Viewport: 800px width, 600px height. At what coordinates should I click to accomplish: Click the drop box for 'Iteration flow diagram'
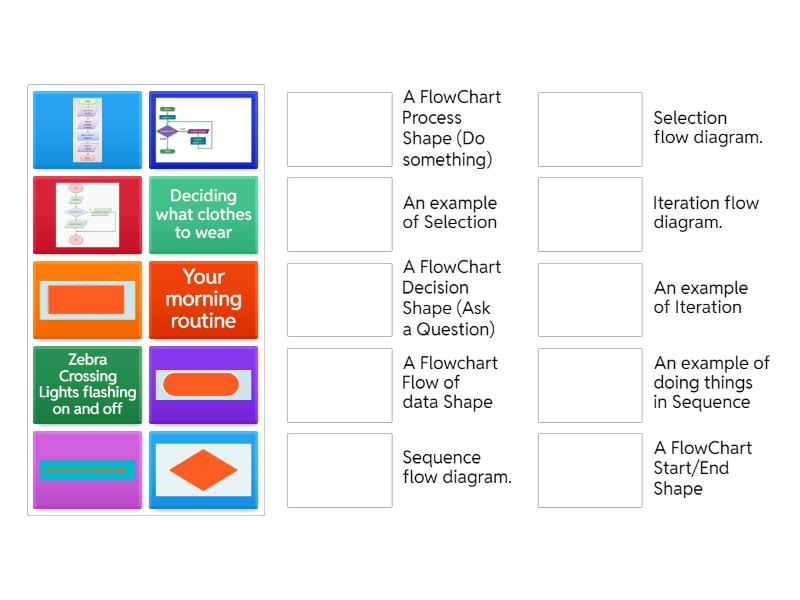pyautogui.click(x=590, y=215)
